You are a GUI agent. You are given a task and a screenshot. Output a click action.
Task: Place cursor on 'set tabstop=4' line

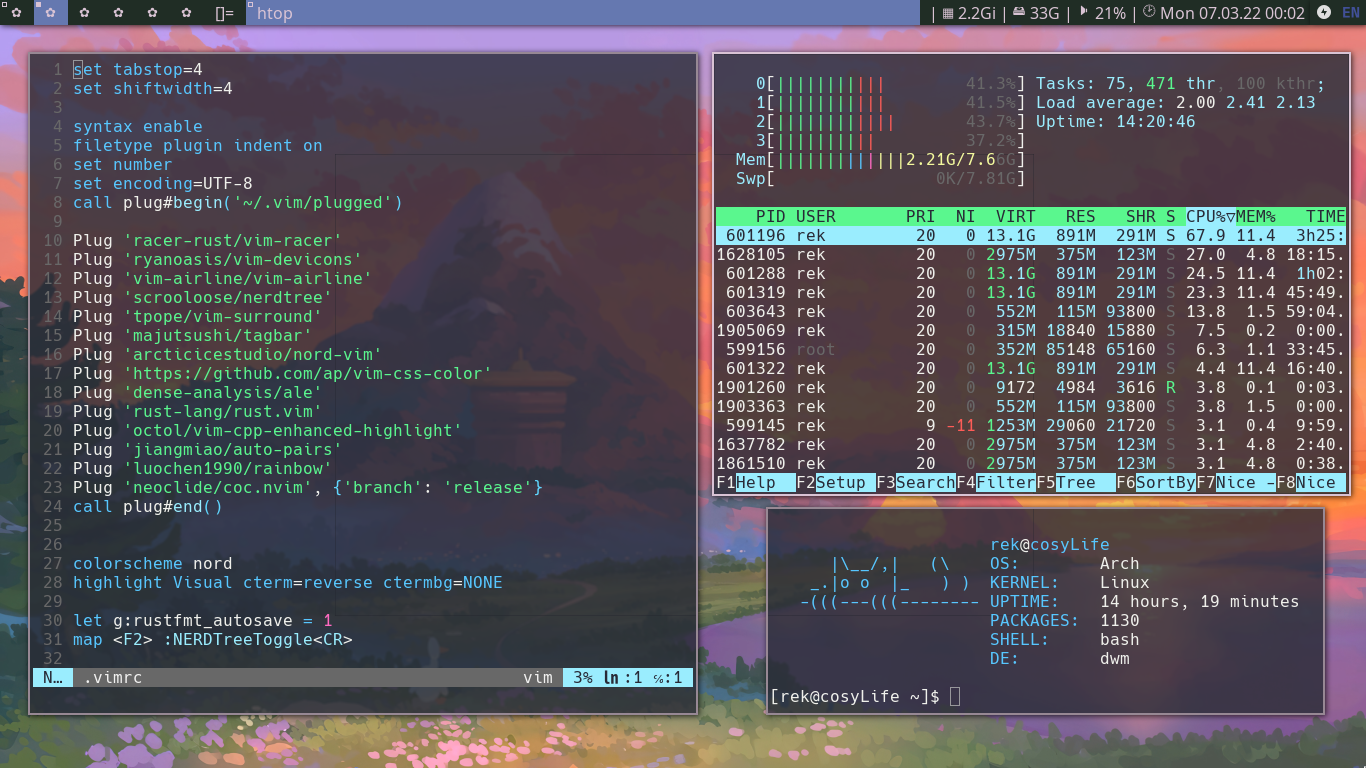[138, 69]
